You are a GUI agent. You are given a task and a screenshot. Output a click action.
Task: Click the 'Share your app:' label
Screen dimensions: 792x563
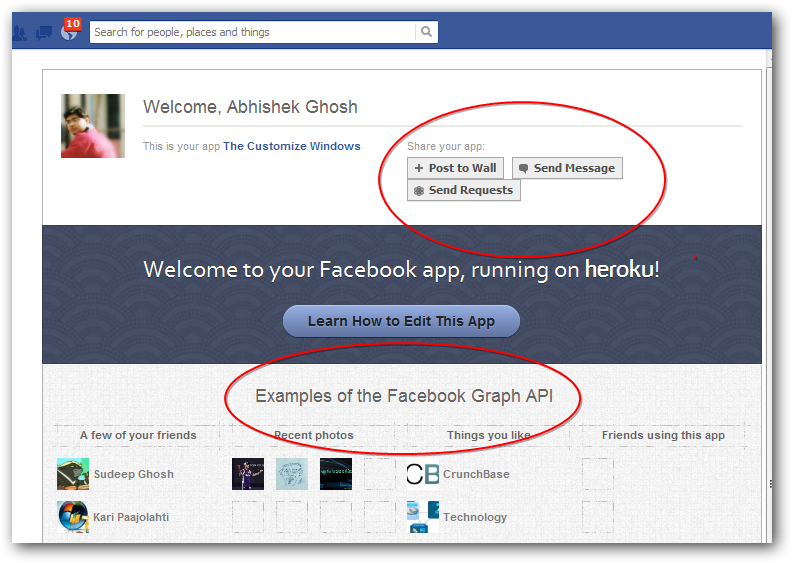tap(446, 146)
